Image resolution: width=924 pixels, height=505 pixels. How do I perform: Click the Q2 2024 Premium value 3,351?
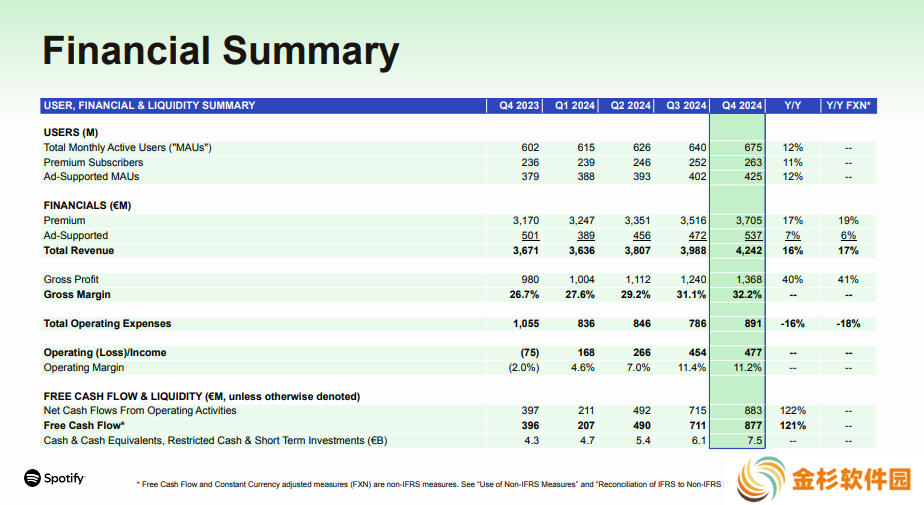click(x=637, y=220)
